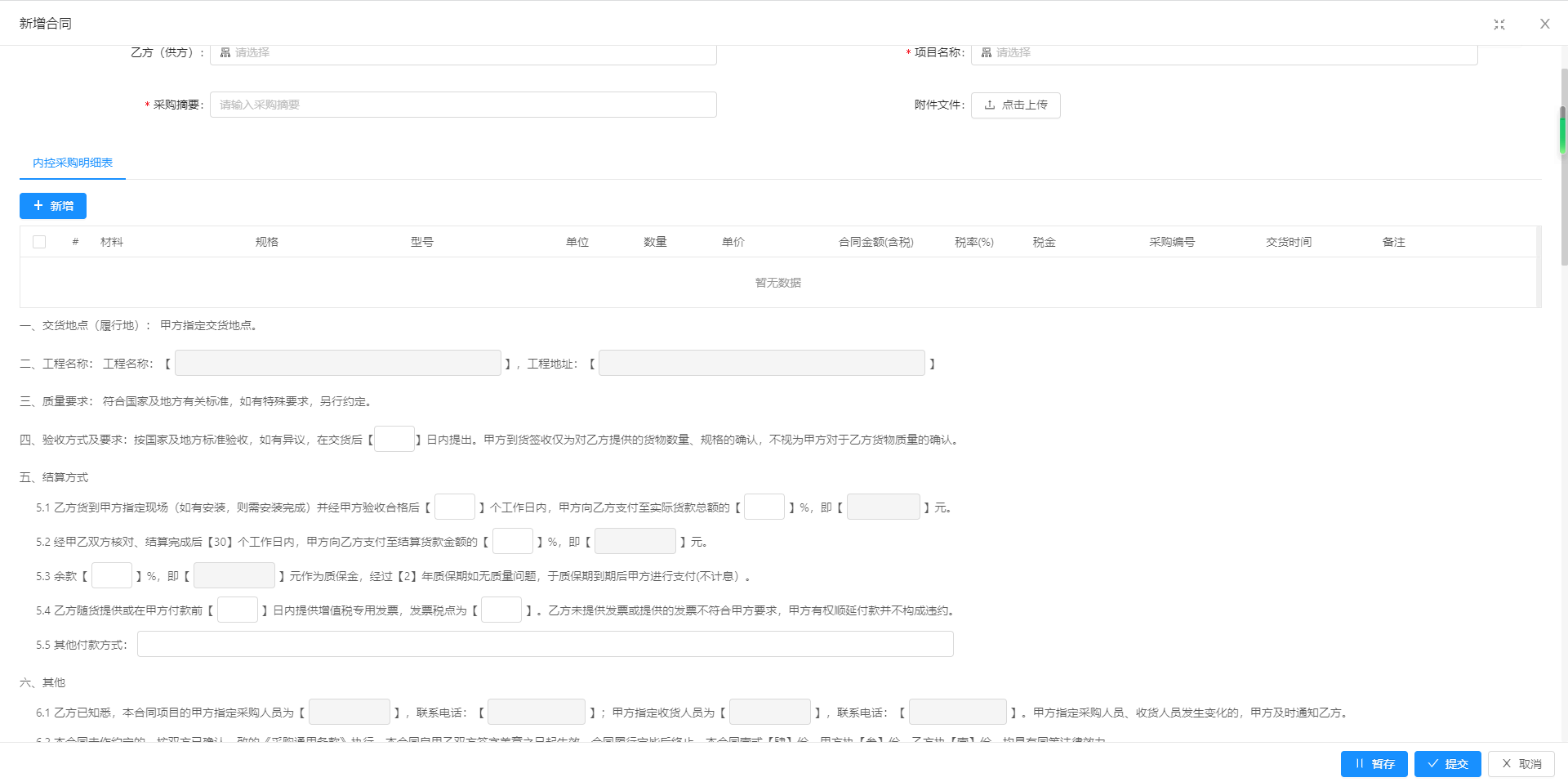Toggle the select-all checkbox in table header

pos(39,242)
